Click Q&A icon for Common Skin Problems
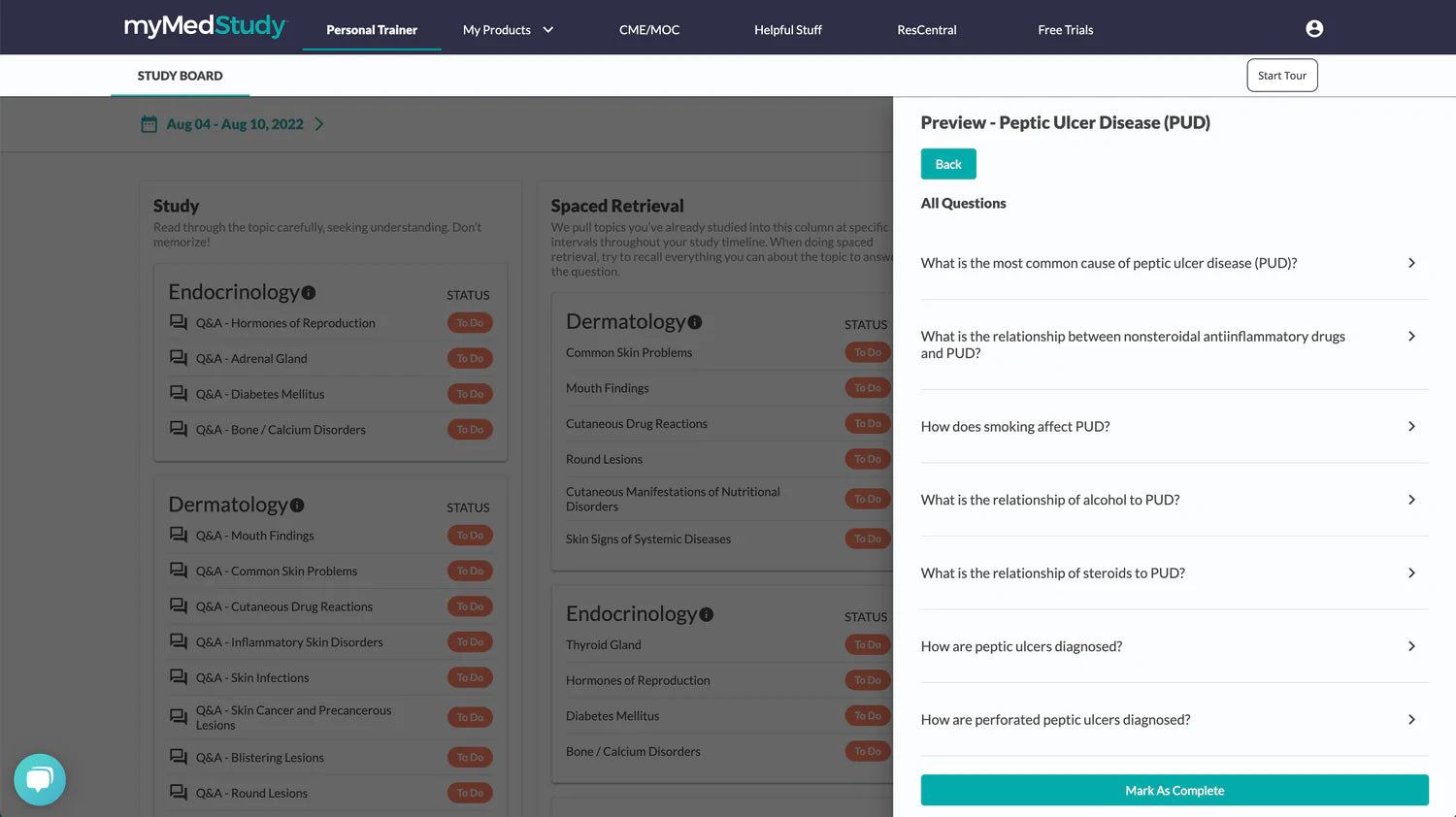The image size is (1456, 817). pos(179,571)
